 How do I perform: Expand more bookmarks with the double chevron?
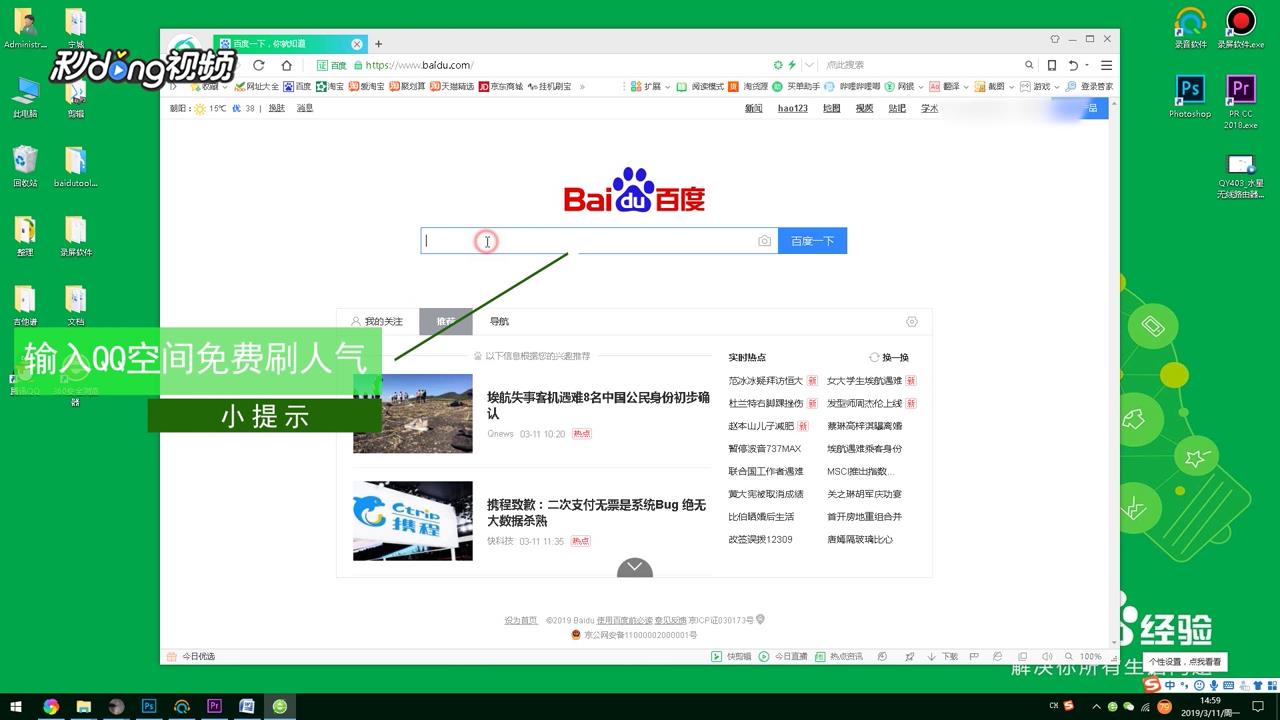click(x=582, y=87)
